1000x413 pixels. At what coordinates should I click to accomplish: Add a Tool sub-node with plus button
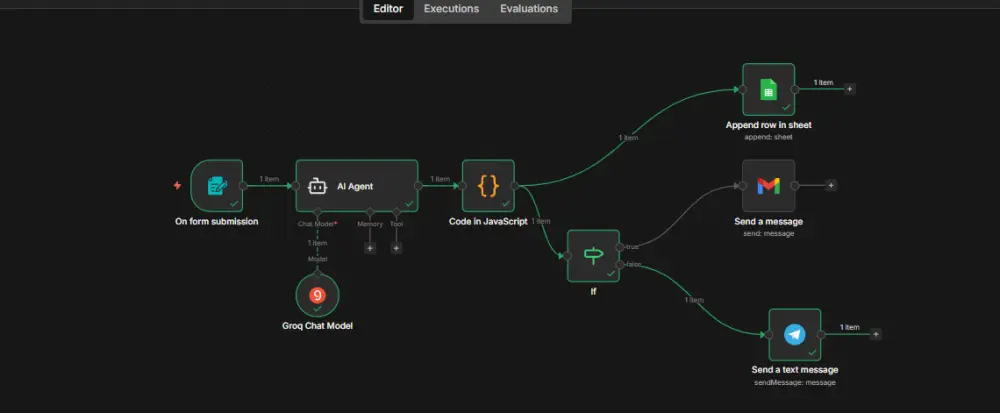tap(396, 248)
